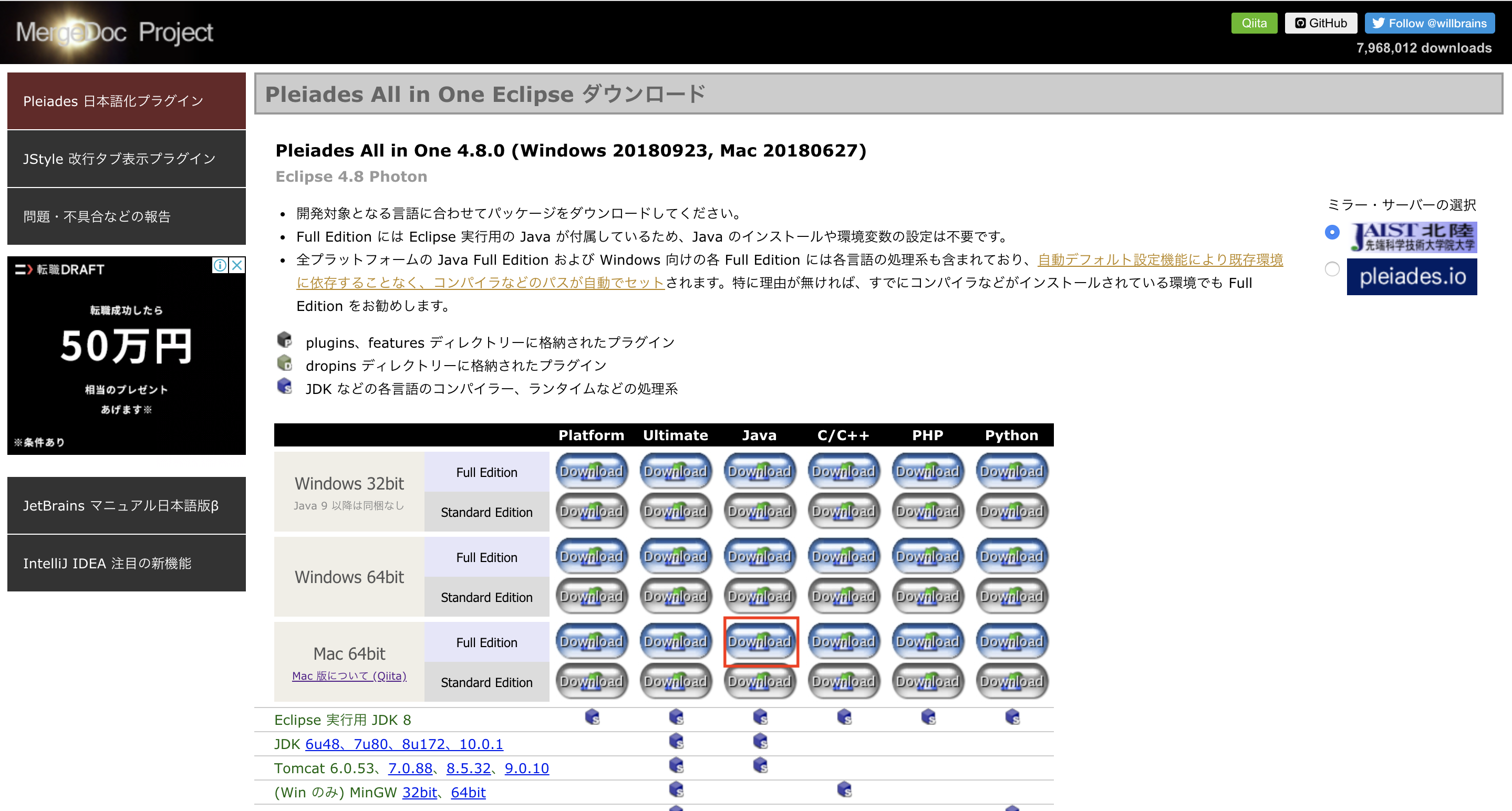Open JetBrains マニュアル日本語版β sidebar item
The image size is (1512, 811).
(x=126, y=505)
